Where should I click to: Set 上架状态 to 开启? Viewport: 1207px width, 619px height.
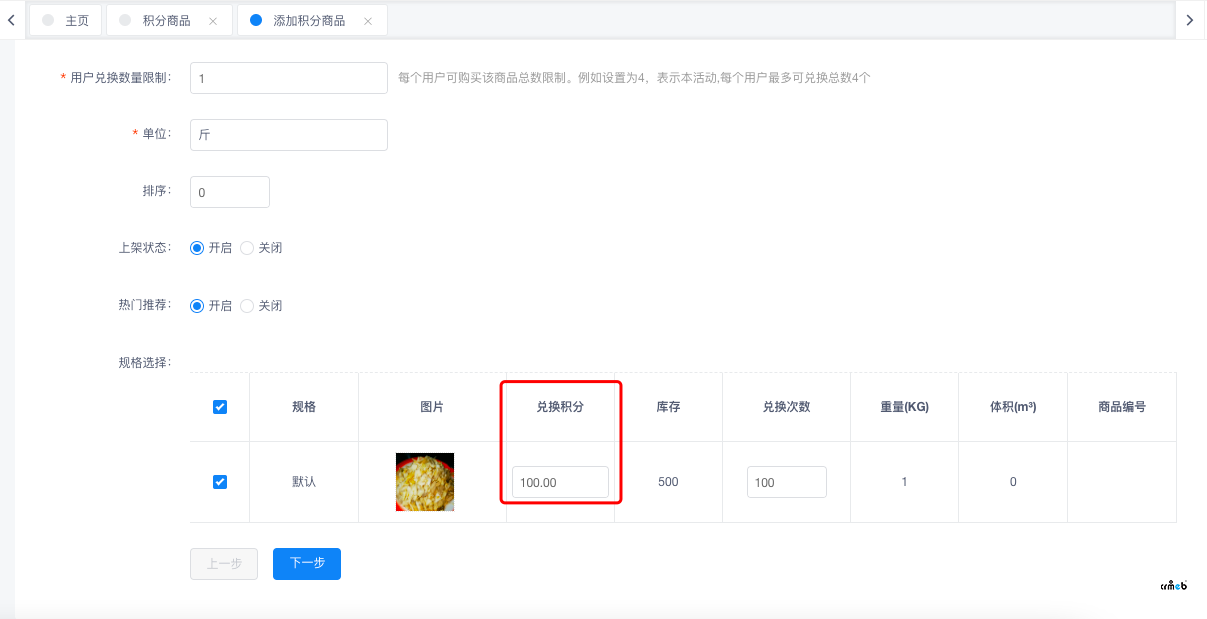(198, 248)
